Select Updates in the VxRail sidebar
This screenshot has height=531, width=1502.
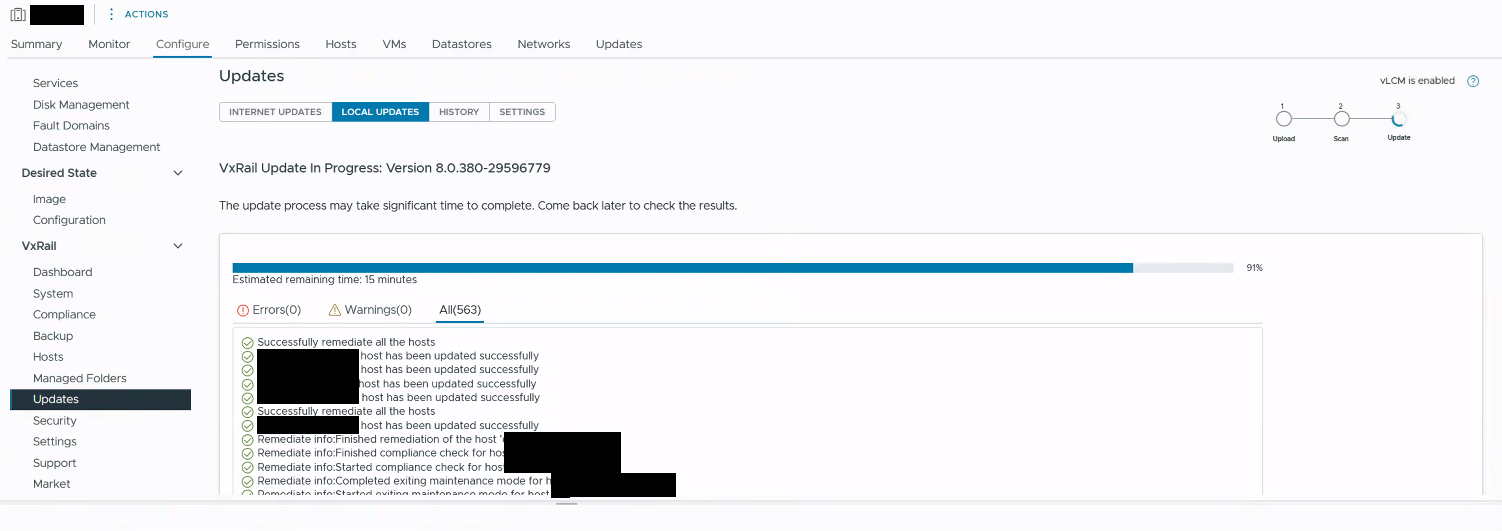[x=100, y=399]
